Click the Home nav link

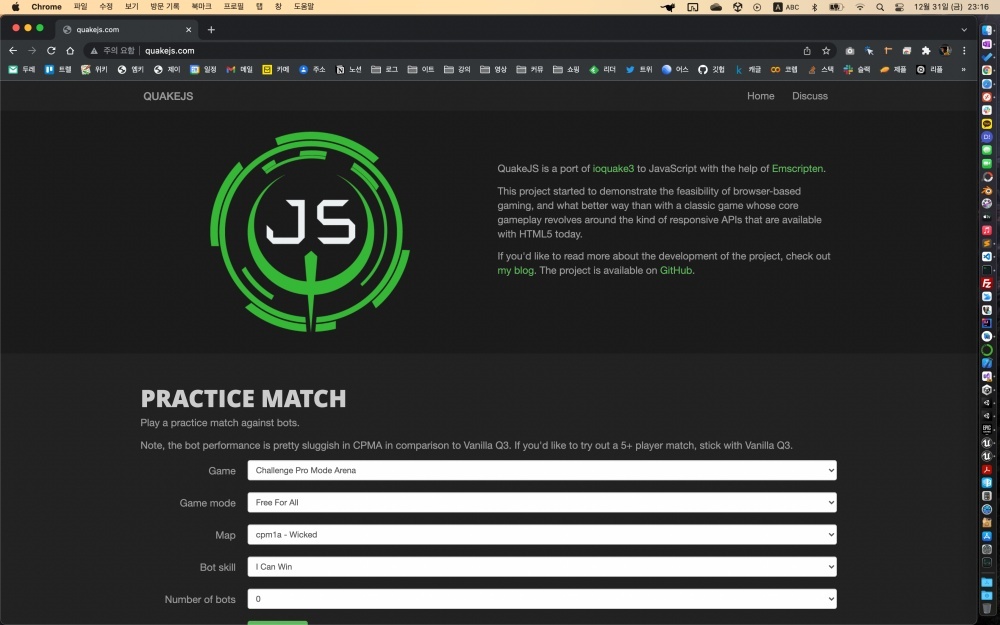[761, 96]
